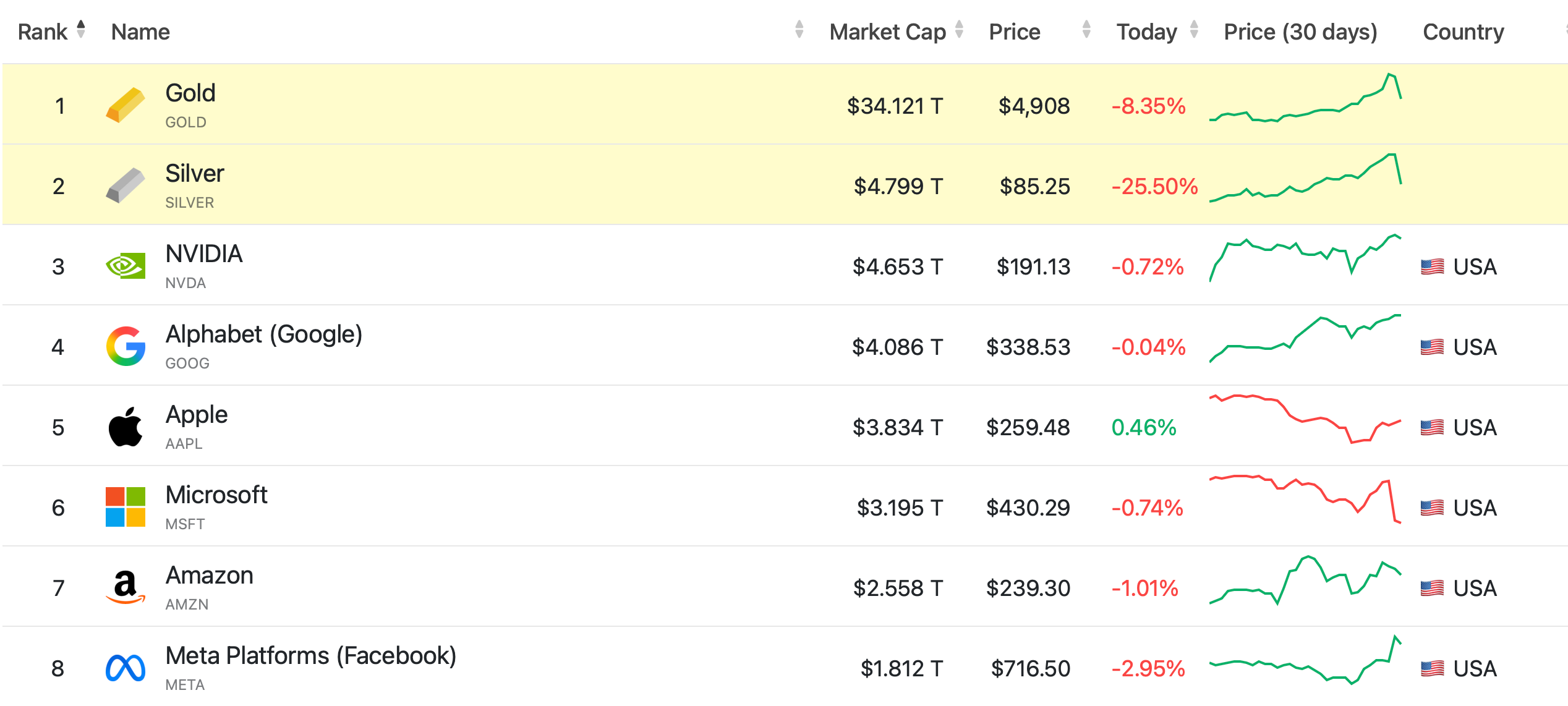Click the Gold bar icon
This screenshot has height=706, width=1568.
[126, 105]
